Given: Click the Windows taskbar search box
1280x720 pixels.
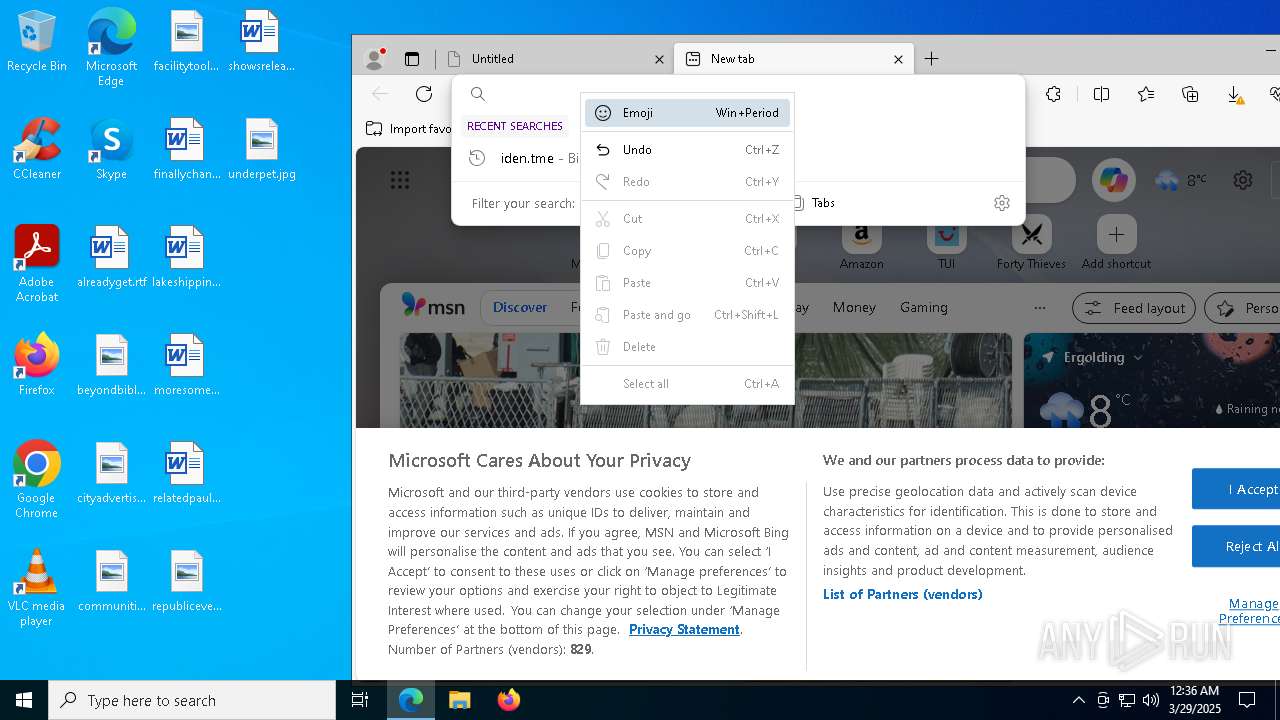Looking at the screenshot, I should [x=192, y=700].
